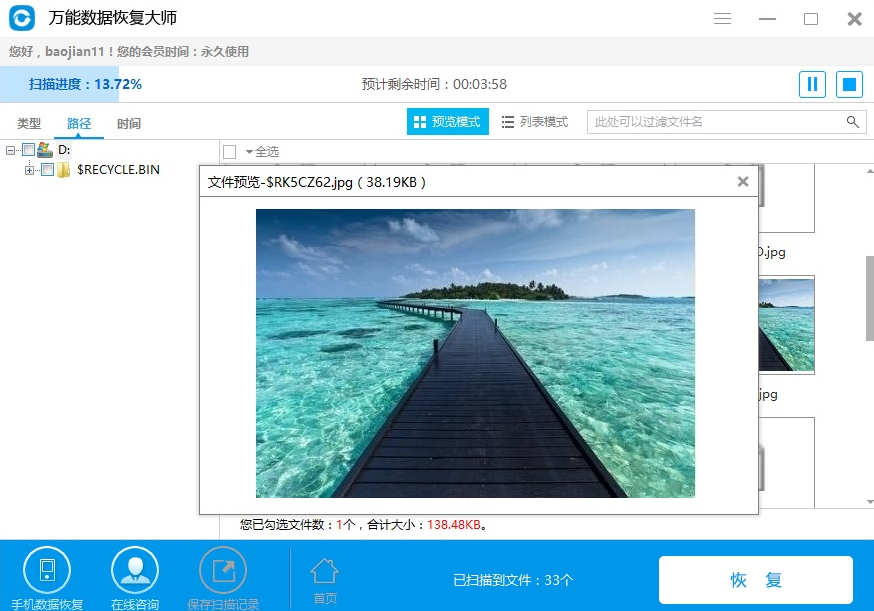Viewport: 874px width, 611px height.
Task: Click the 保存扫描记录 save icon
Action: pos(222,570)
